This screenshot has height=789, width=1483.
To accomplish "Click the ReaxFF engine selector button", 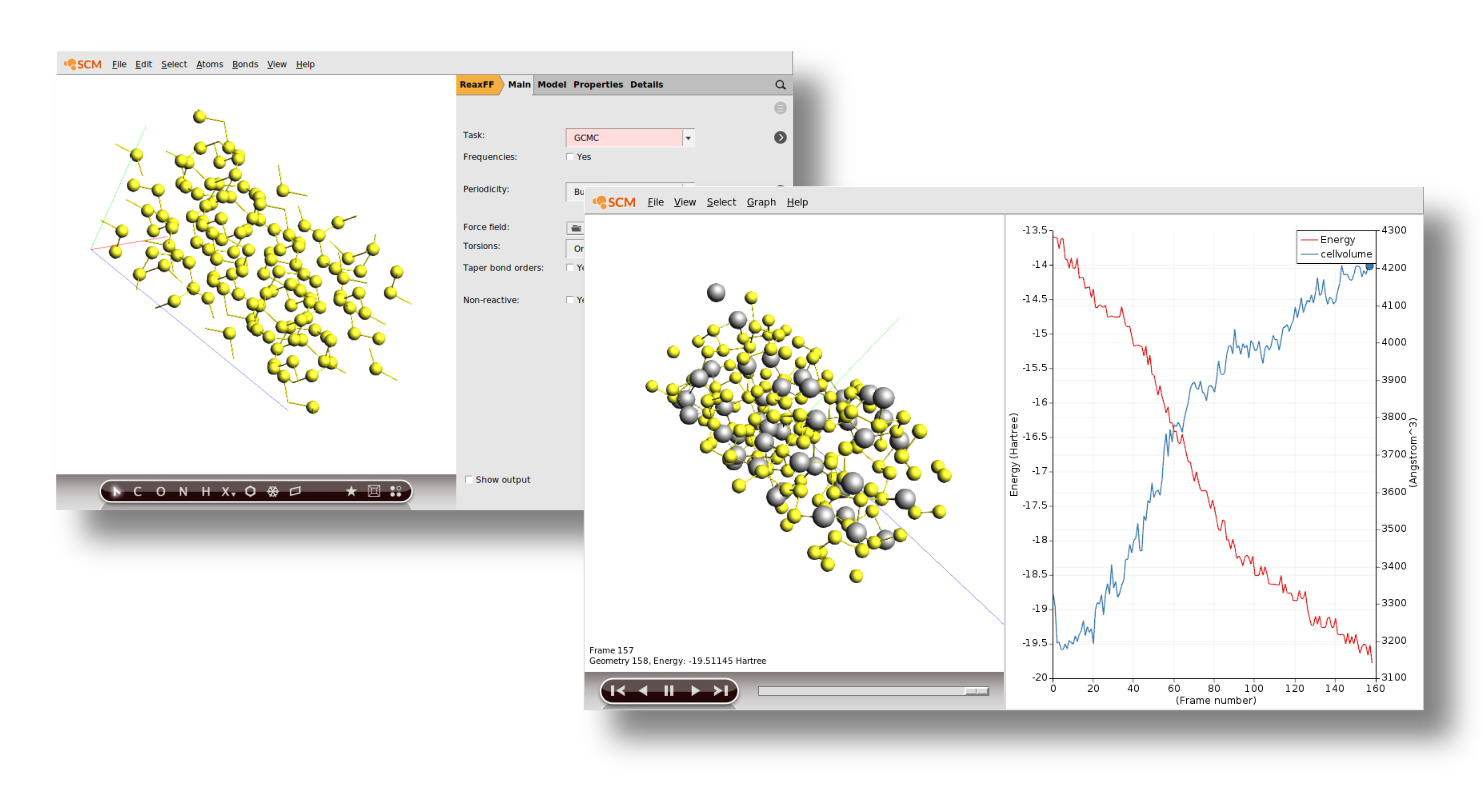I will [x=478, y=85].
